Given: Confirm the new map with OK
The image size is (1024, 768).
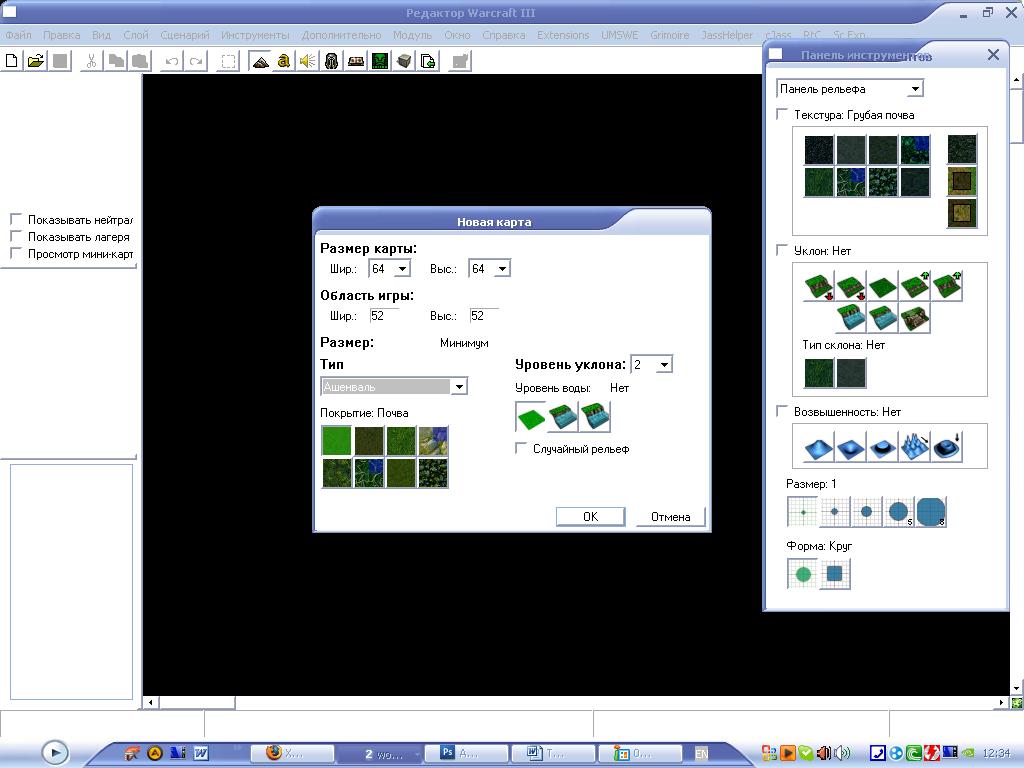Looking at the screenshot, I should [x=590, y=517].
